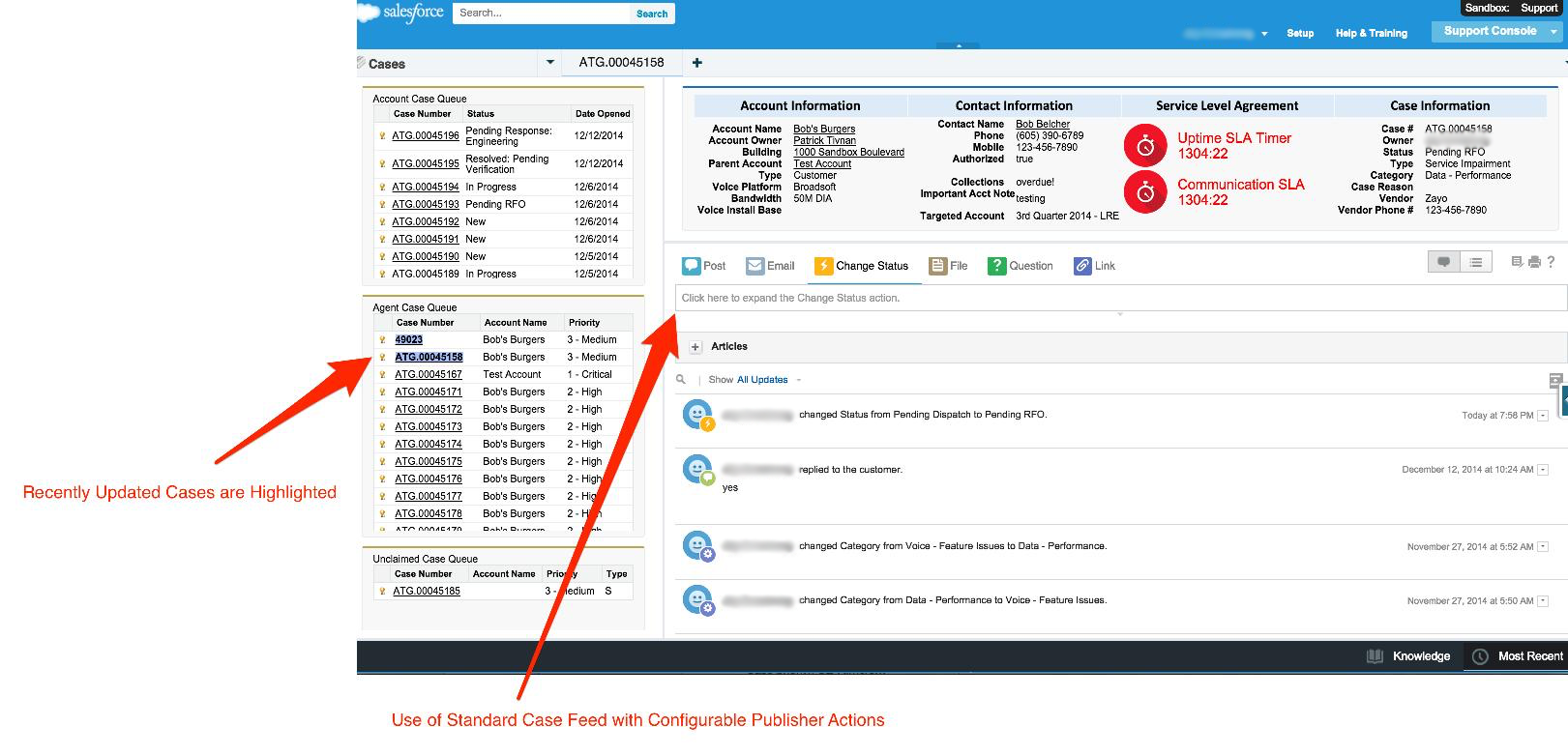The image size is (1568, 755).
Task: Open highlighted case 49023 in Agent queue
Action: [x=408, y=340]
